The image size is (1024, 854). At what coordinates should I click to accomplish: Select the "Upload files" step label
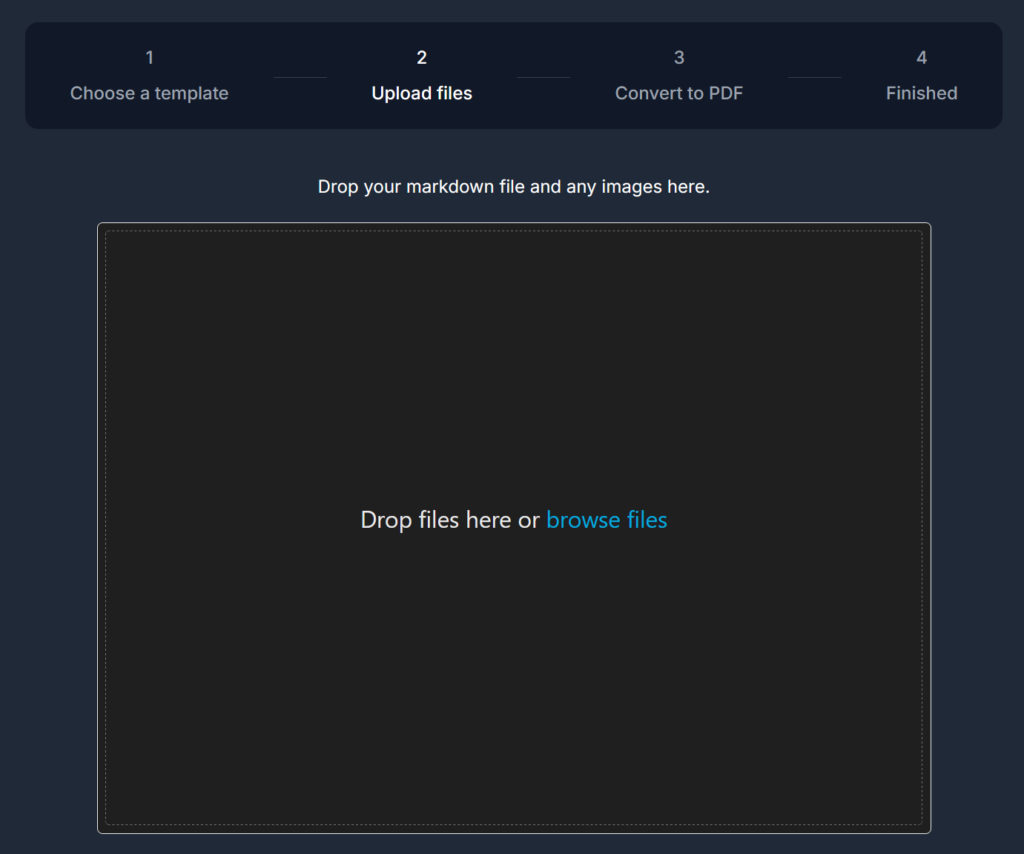click(421, 93)
